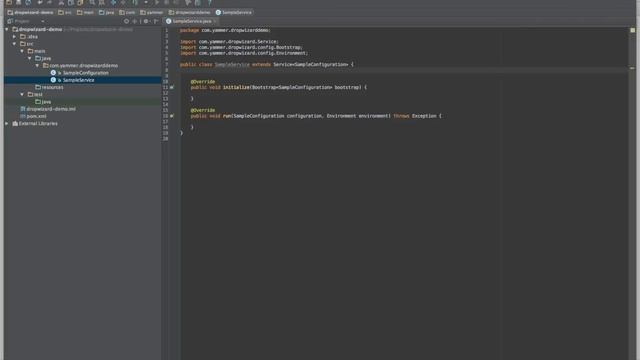Click the Paste icon in main toolbar
640x360 pixels.
point(80,2)
